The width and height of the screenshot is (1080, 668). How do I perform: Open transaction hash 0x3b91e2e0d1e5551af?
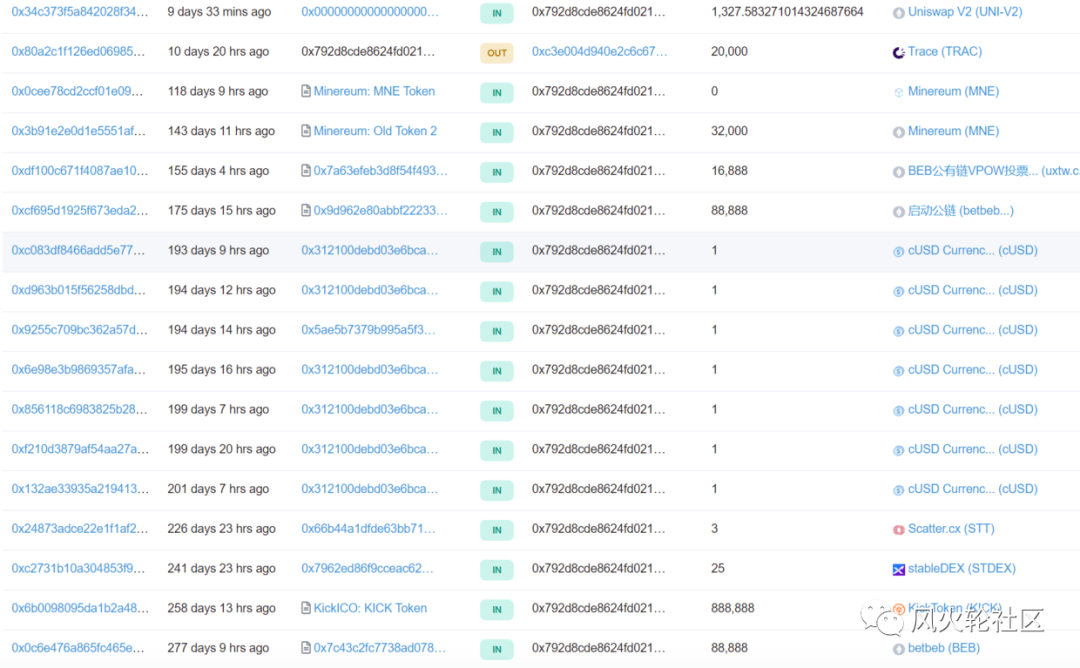click(79, 131)
